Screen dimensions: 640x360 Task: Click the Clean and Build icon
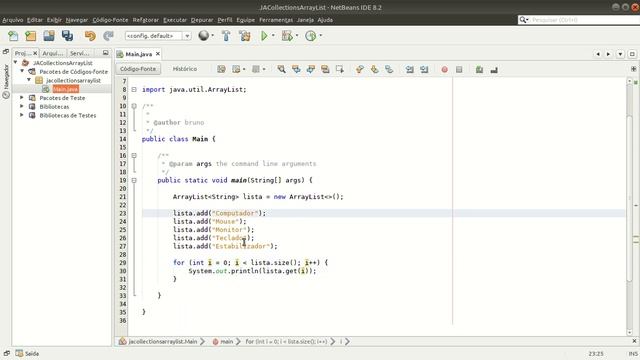245,36
